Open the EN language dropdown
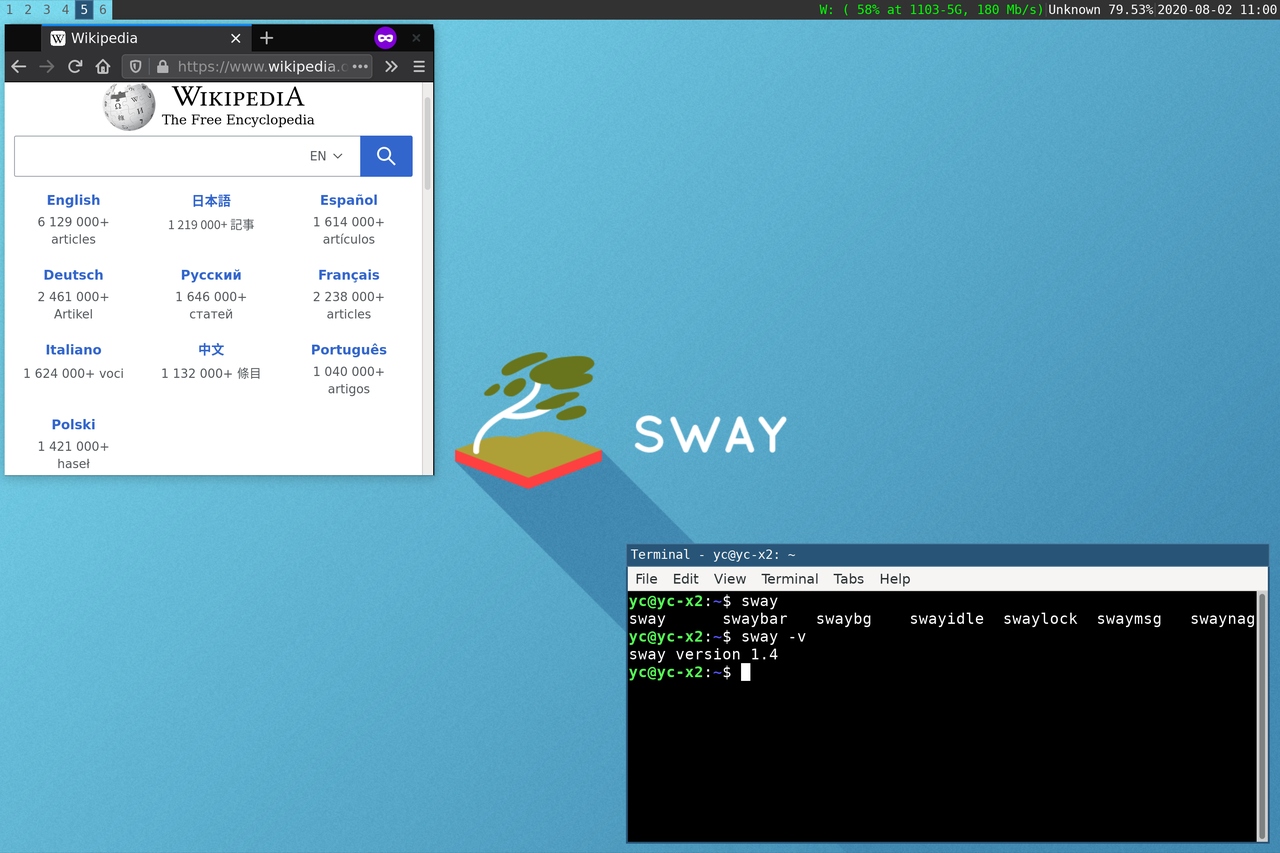This screenshot has width=1280, height=853. pyautogui.click(x=326, y=156)
